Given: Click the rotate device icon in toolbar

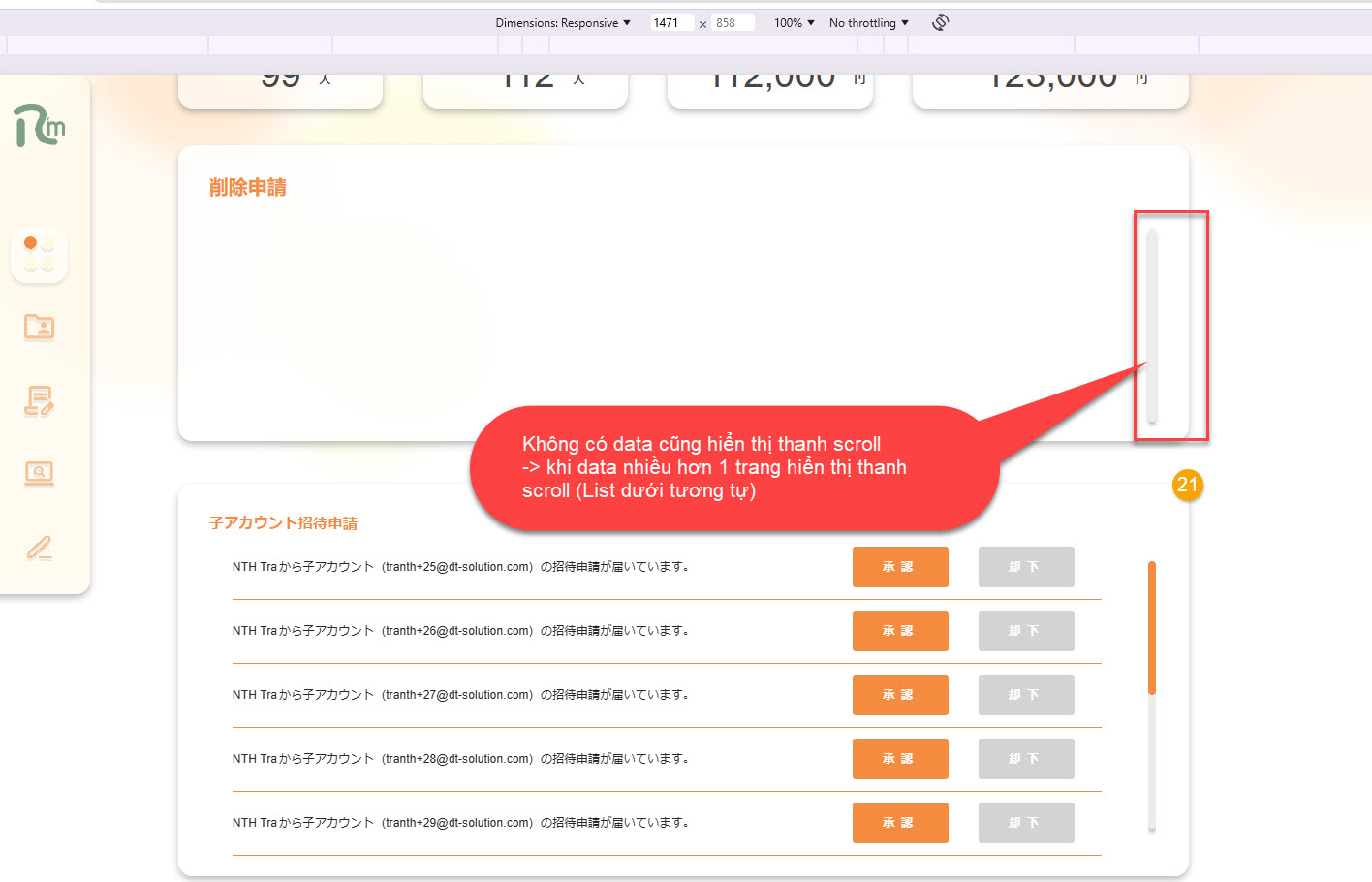Looking at the screenshot, I should (940, 22).
